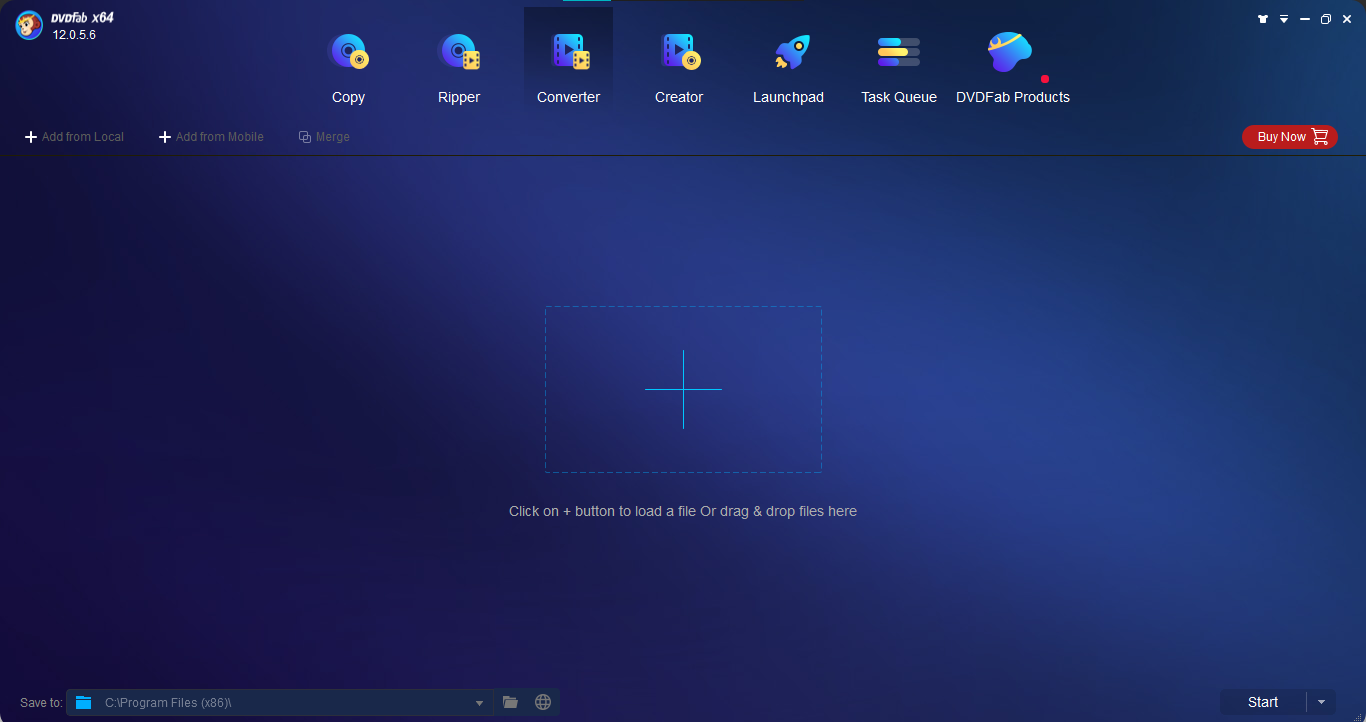This screenshot has width=1366, height=722.
Task: Open DVDFab Products
Action: (x=1013, y=67)
